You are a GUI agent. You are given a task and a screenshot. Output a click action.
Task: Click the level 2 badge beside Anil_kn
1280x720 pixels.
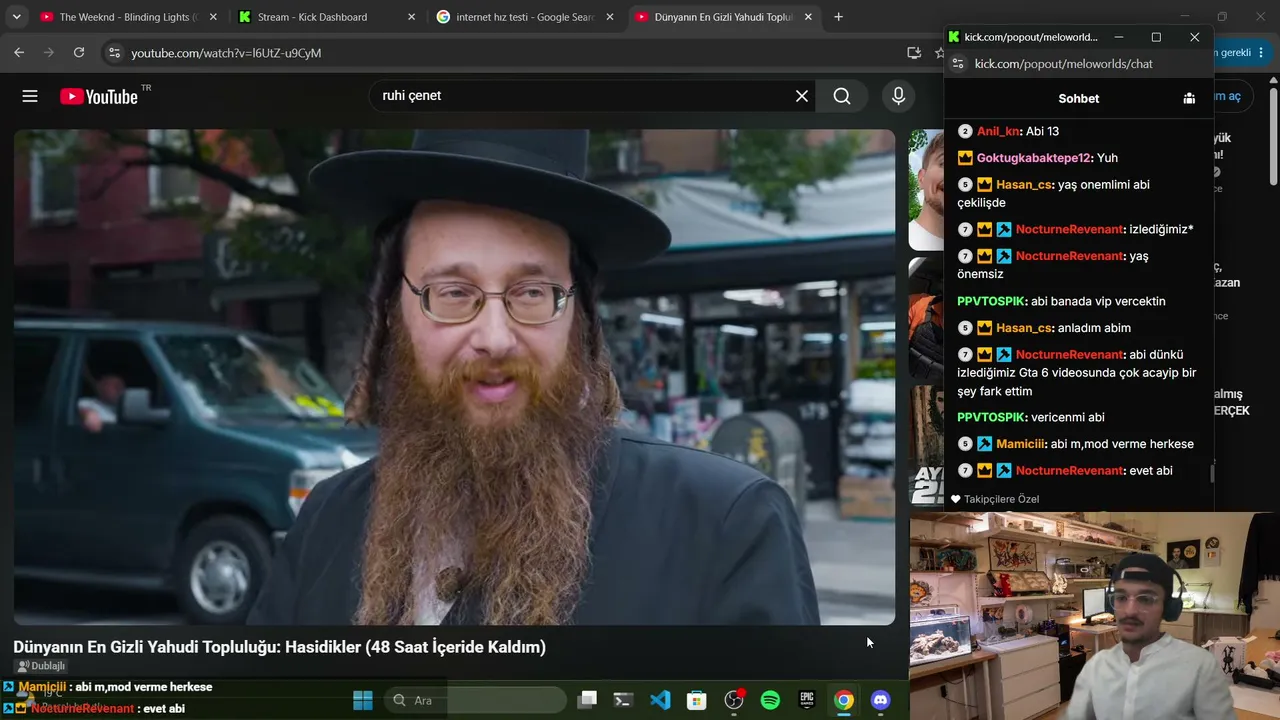tap(965, 131)
